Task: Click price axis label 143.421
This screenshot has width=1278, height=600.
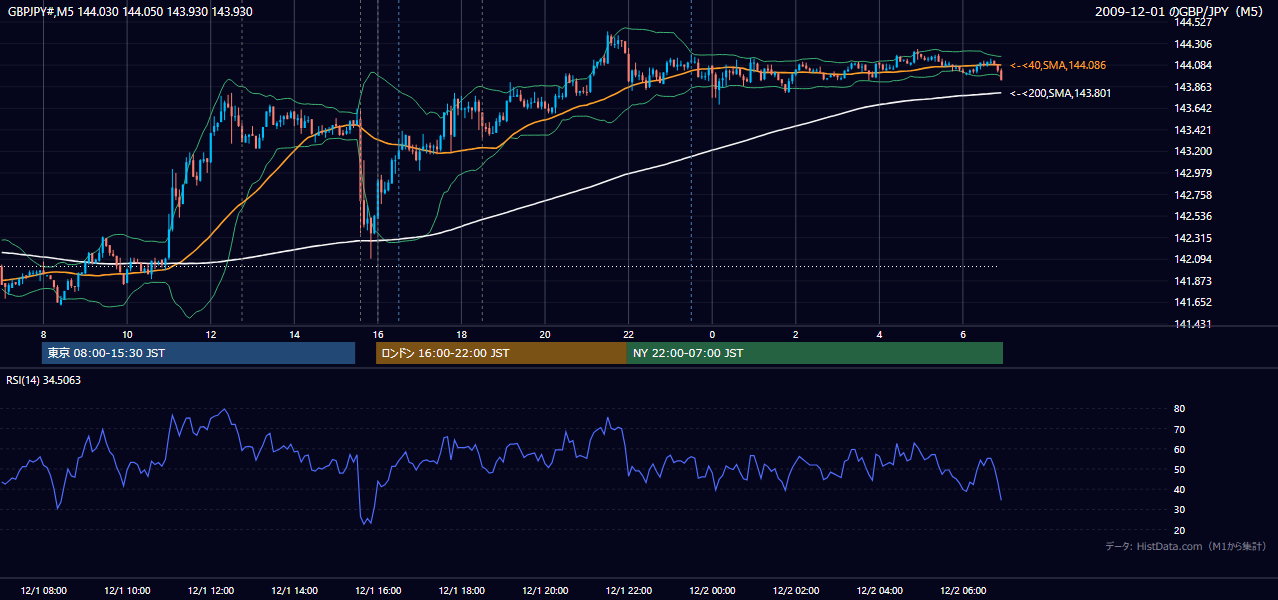Action: (x=1193, y=130)
